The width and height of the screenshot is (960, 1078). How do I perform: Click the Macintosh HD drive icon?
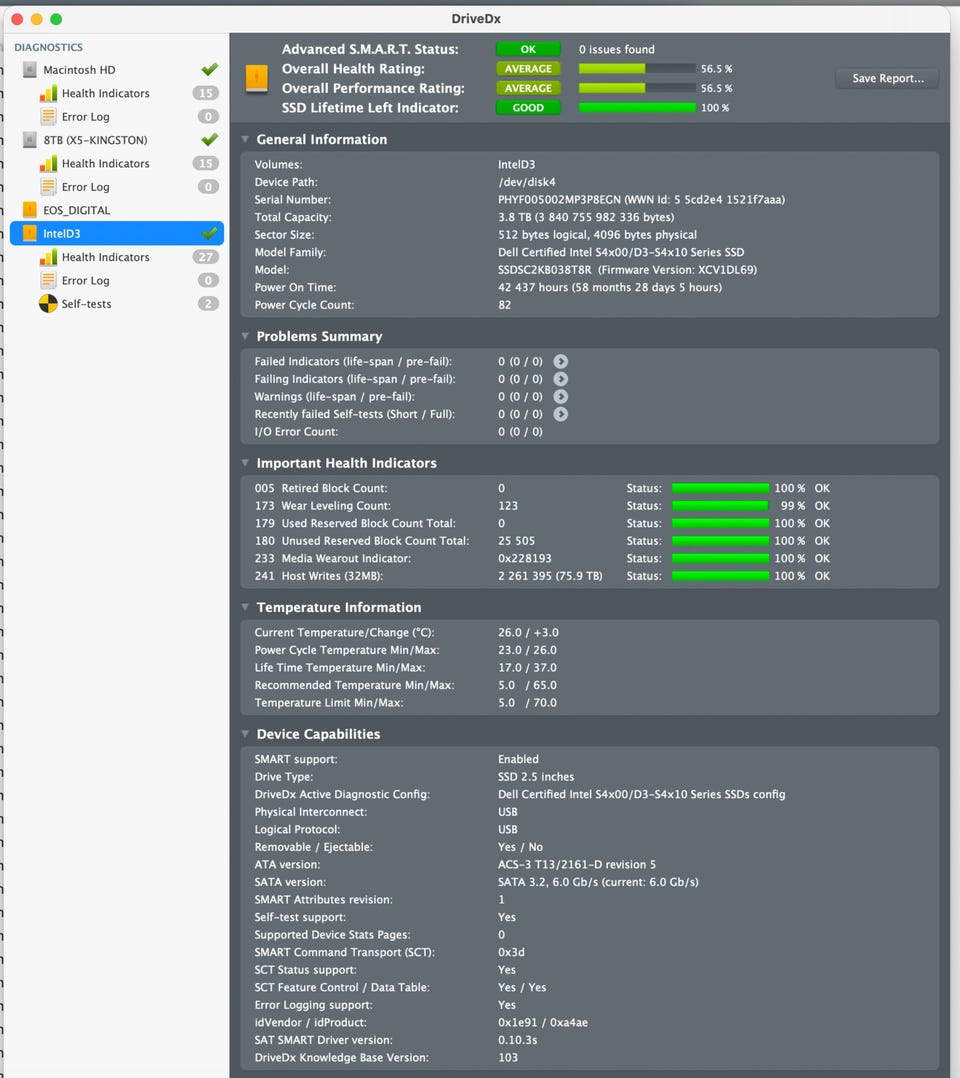(x=30, y=69)
